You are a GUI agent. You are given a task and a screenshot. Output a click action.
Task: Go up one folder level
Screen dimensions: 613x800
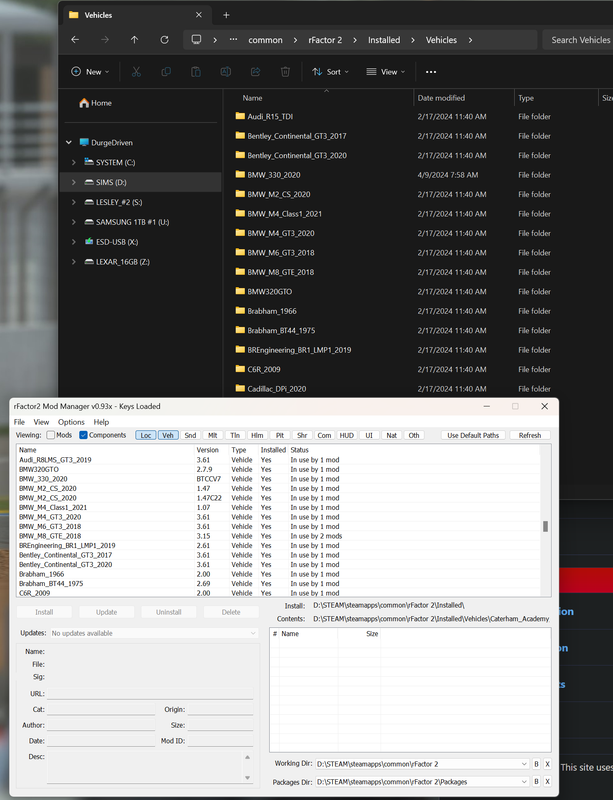pos(134,40)
